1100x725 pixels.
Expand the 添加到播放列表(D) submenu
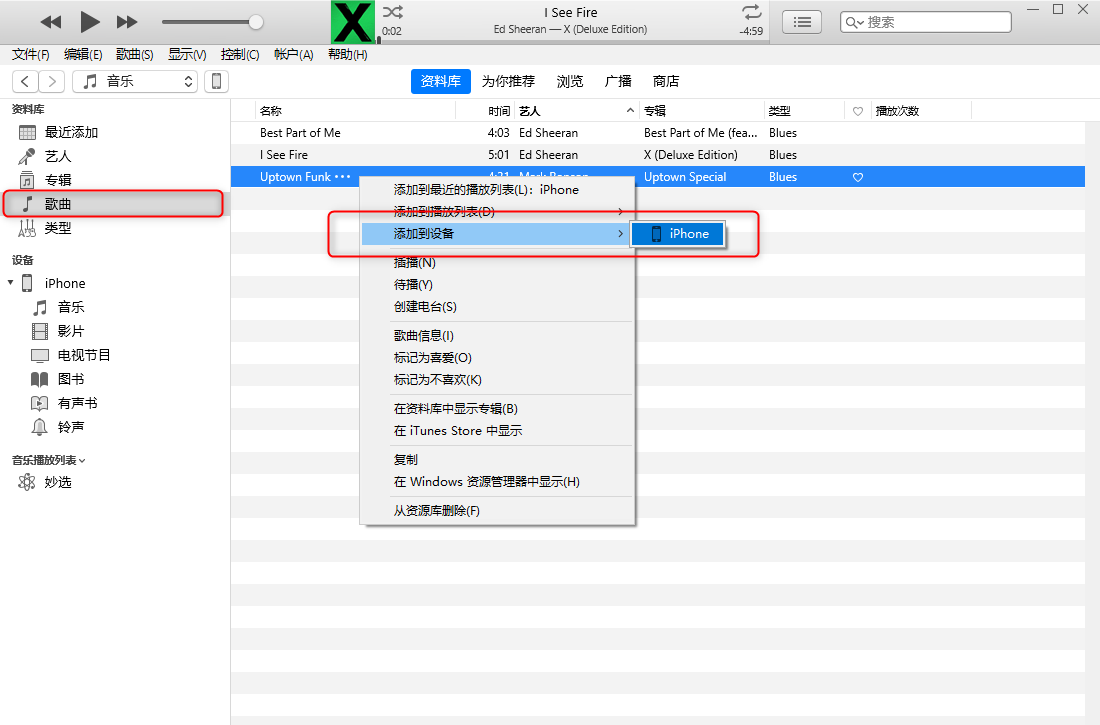coord(497,211)
